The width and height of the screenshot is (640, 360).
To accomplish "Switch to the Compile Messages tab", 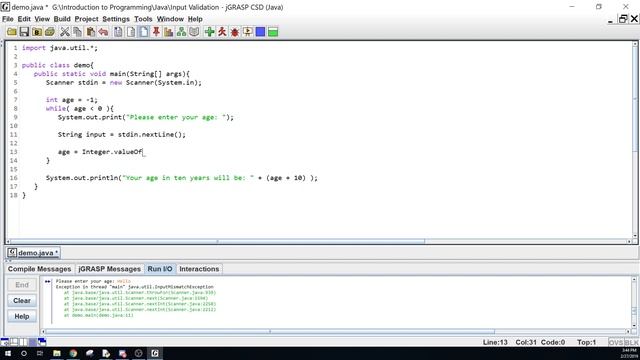I will (x=39, y=269).
